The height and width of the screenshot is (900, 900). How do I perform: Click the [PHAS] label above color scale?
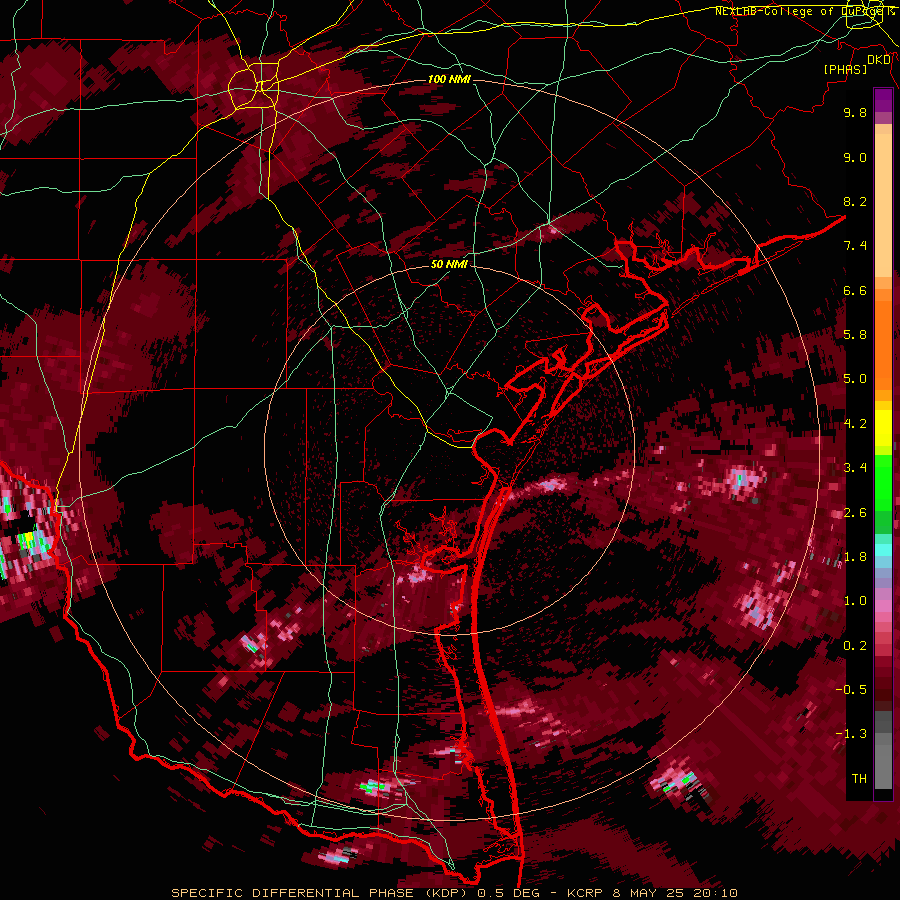pos(845,69)
